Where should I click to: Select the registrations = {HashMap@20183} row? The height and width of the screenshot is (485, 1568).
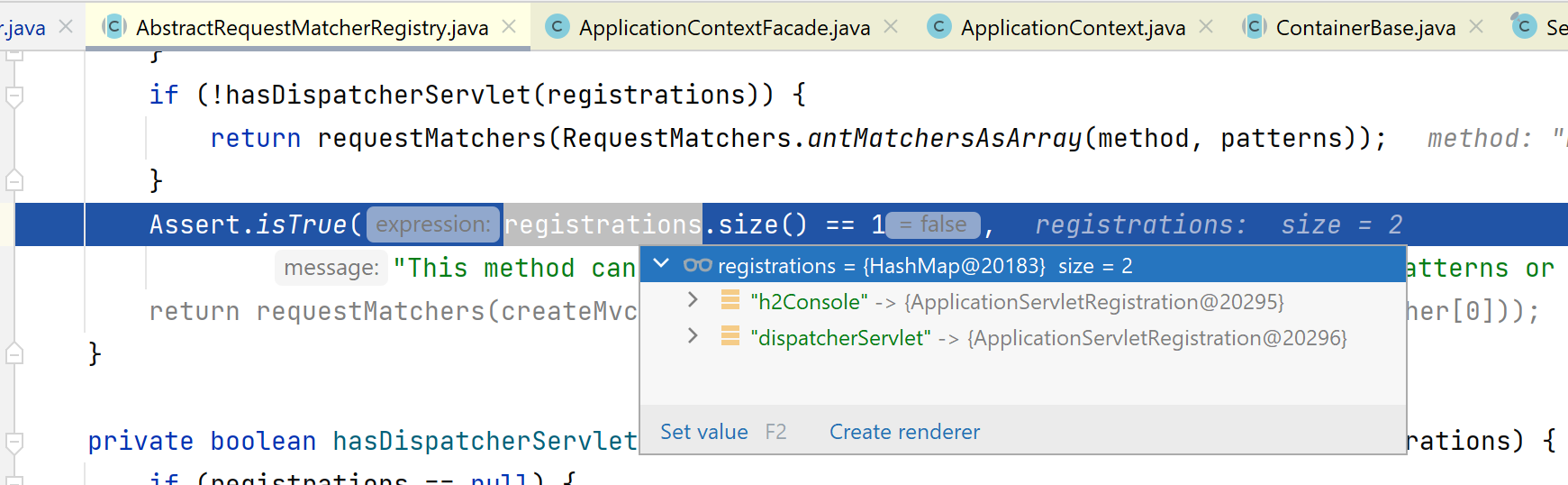[x=1023, y=265]
